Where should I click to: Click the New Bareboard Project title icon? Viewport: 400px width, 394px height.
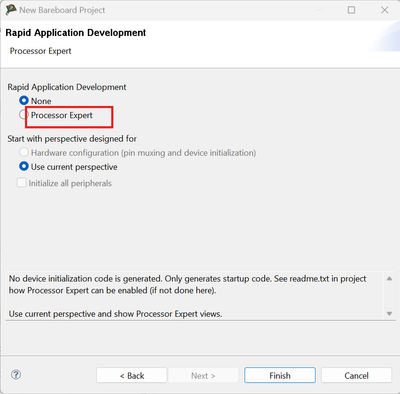click(x=11, y=10)
